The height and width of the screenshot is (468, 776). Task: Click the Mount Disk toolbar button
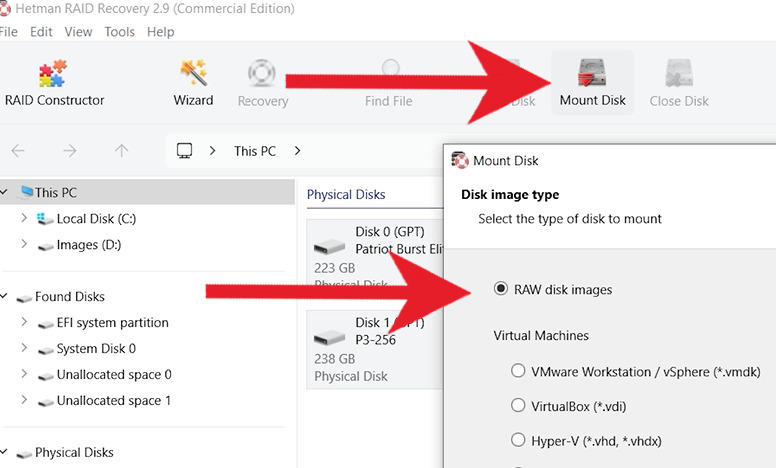[x=592, y=83]
